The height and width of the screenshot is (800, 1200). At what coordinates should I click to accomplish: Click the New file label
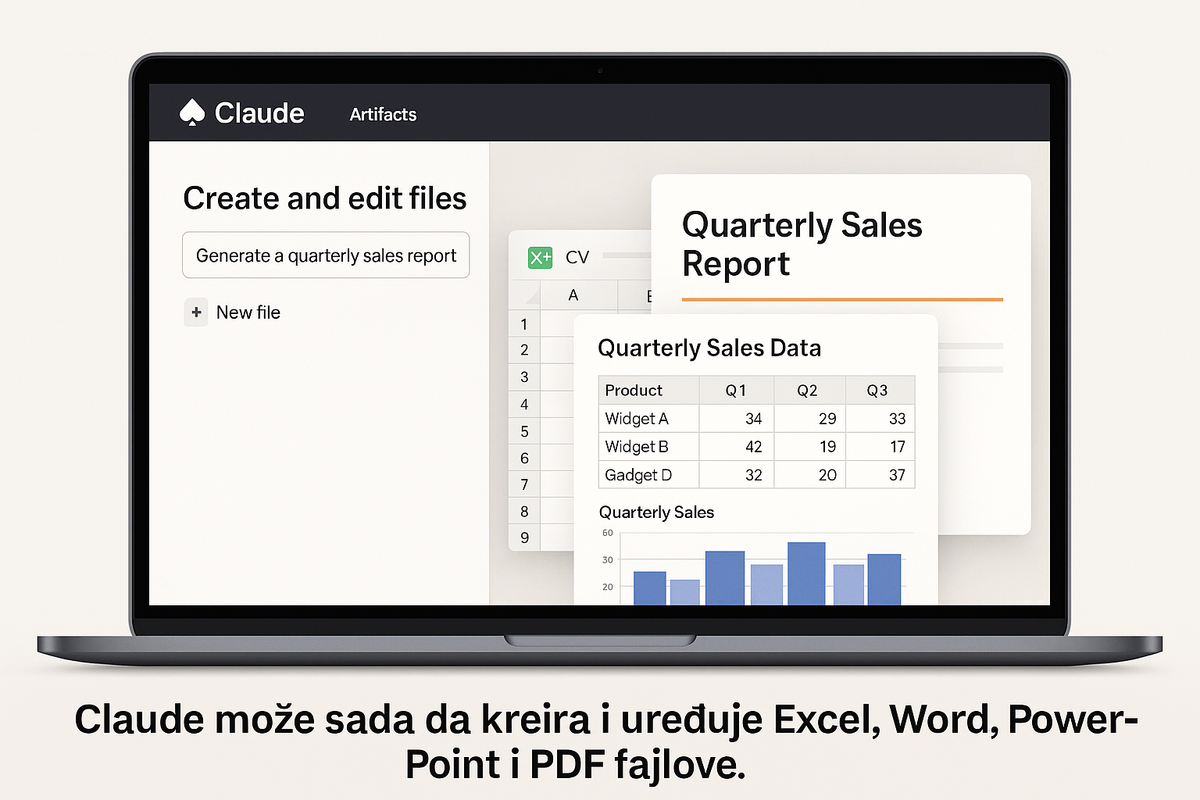[x=248, y=313]
